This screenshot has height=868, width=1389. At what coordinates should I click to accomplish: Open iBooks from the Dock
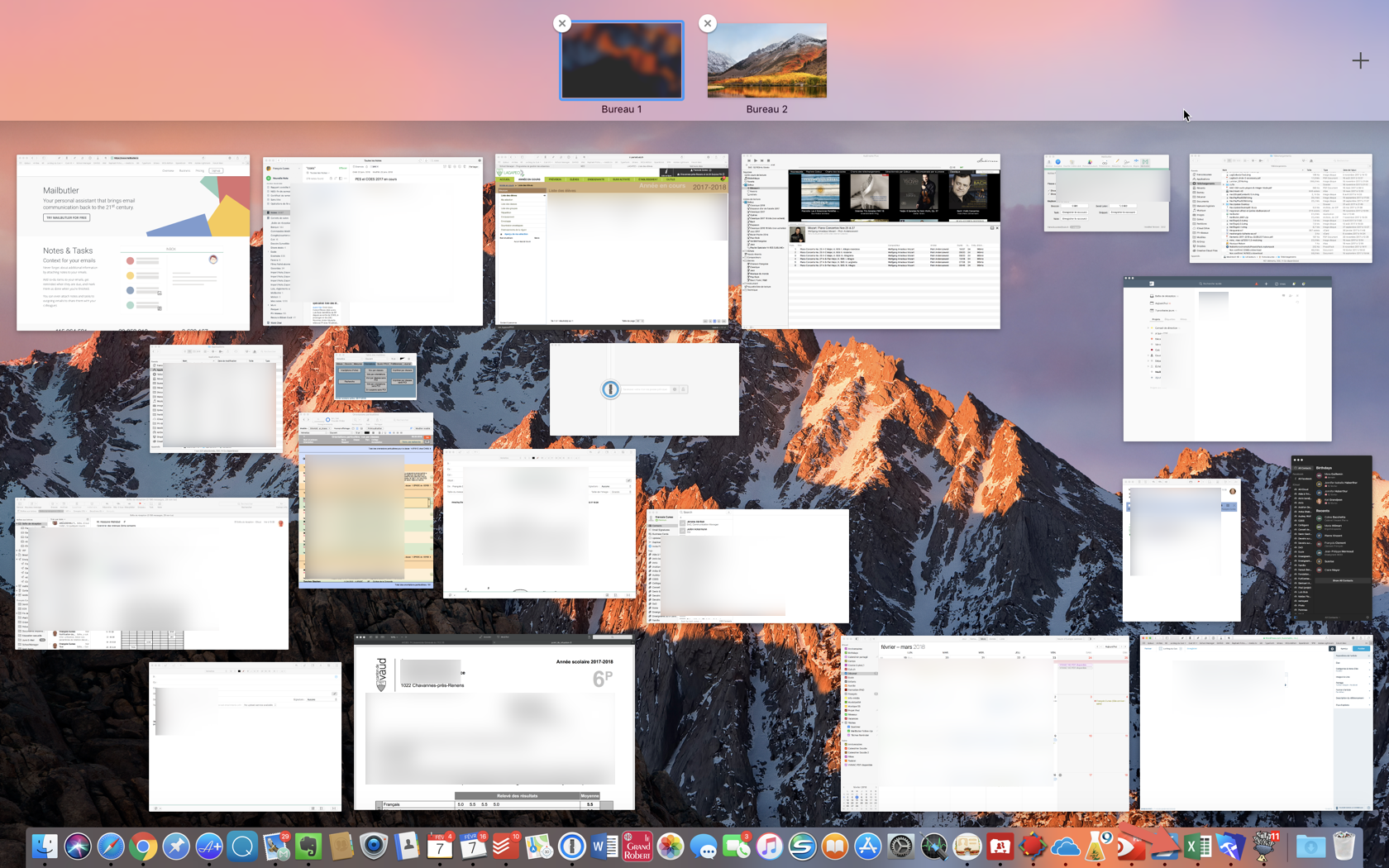click(x=835, y=847)
